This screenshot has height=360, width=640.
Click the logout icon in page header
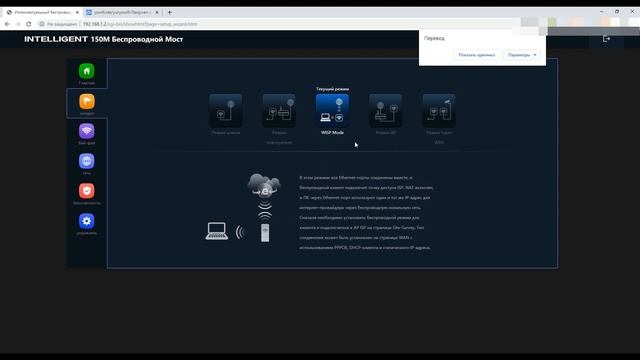(x=607, y=38)
